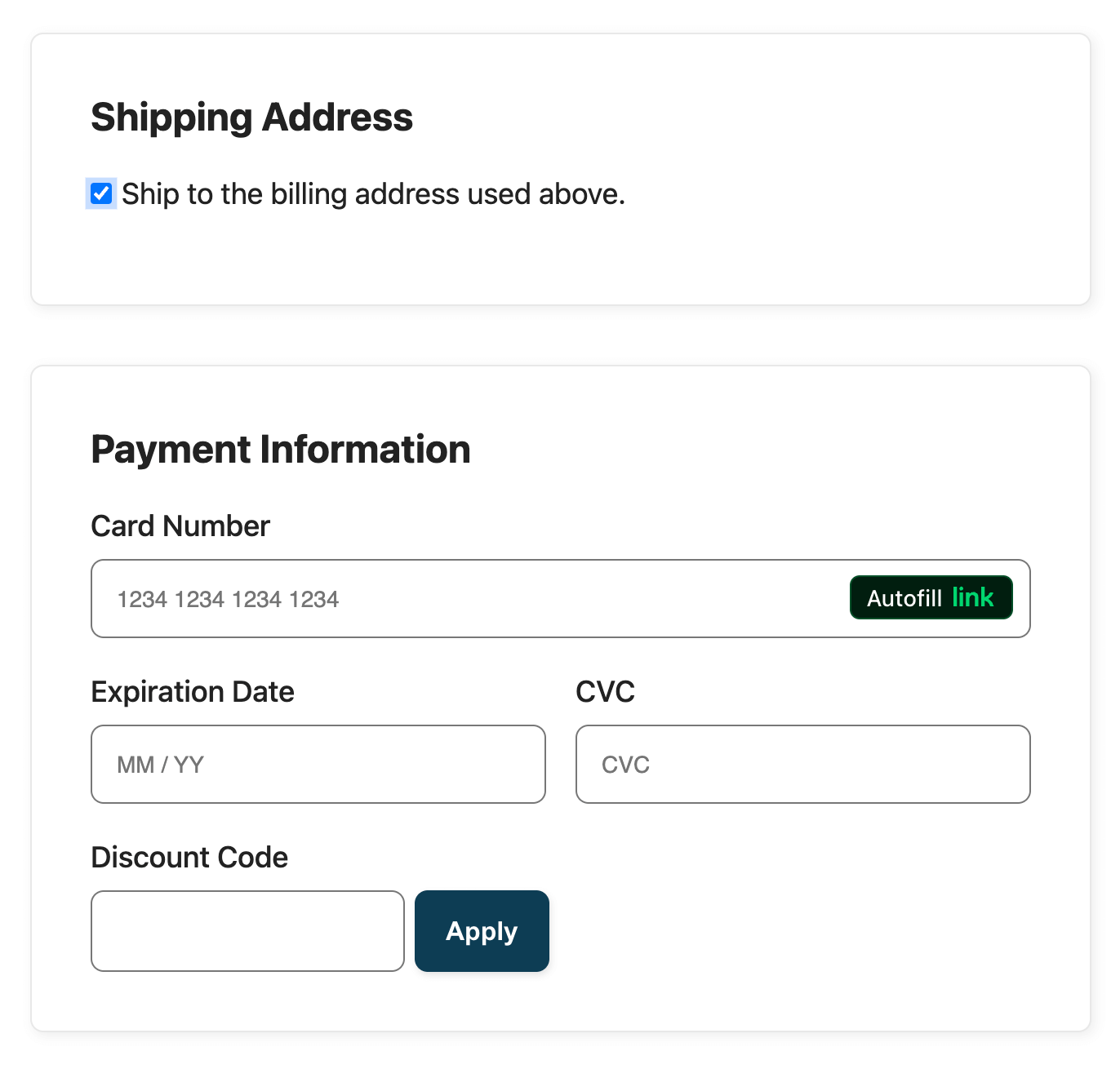Click the 'Payment Information' section heading

click(281, 449)
